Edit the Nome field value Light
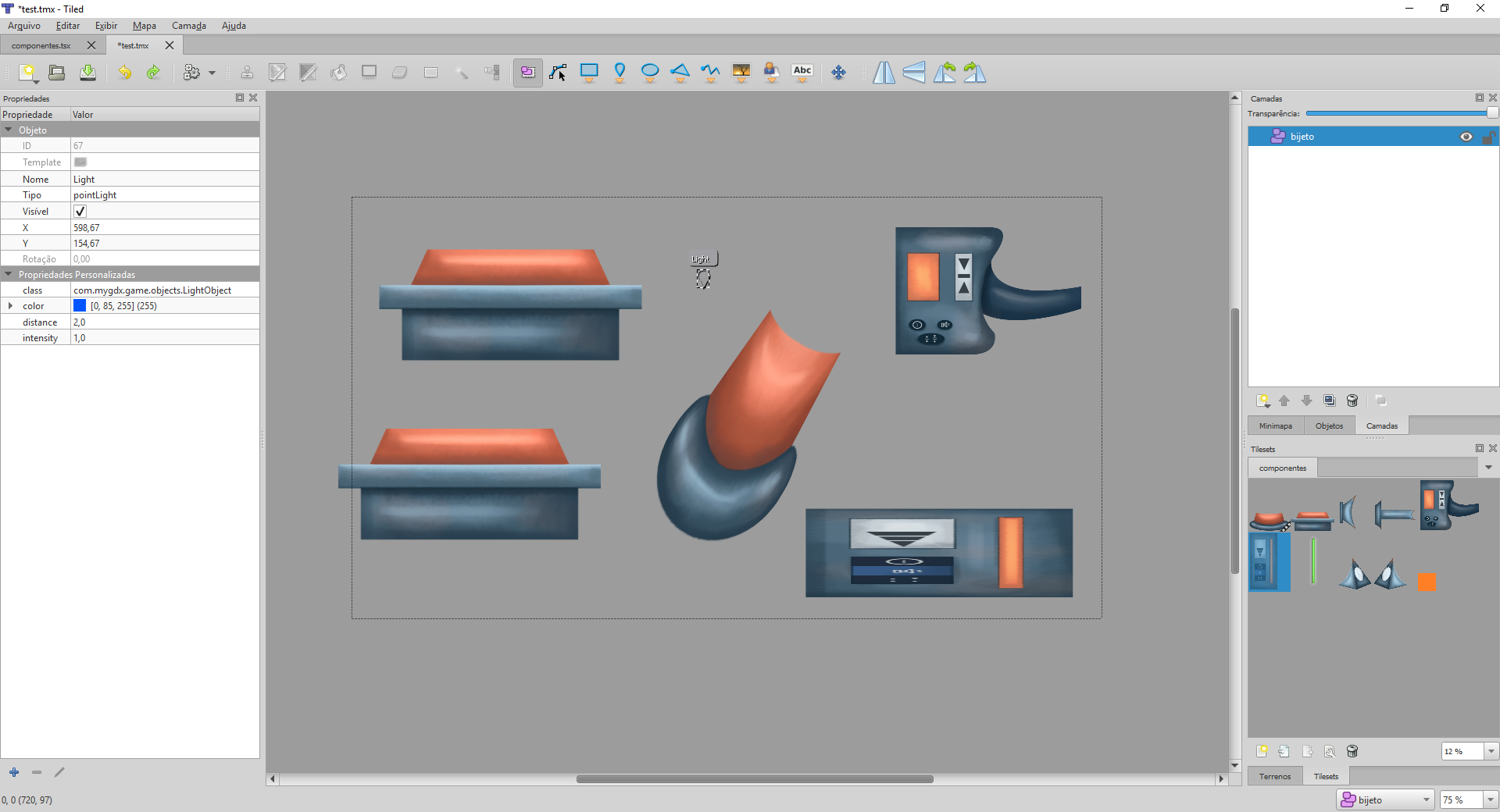Viewport: 1500px width, 812px height. (x=165, y=180)
